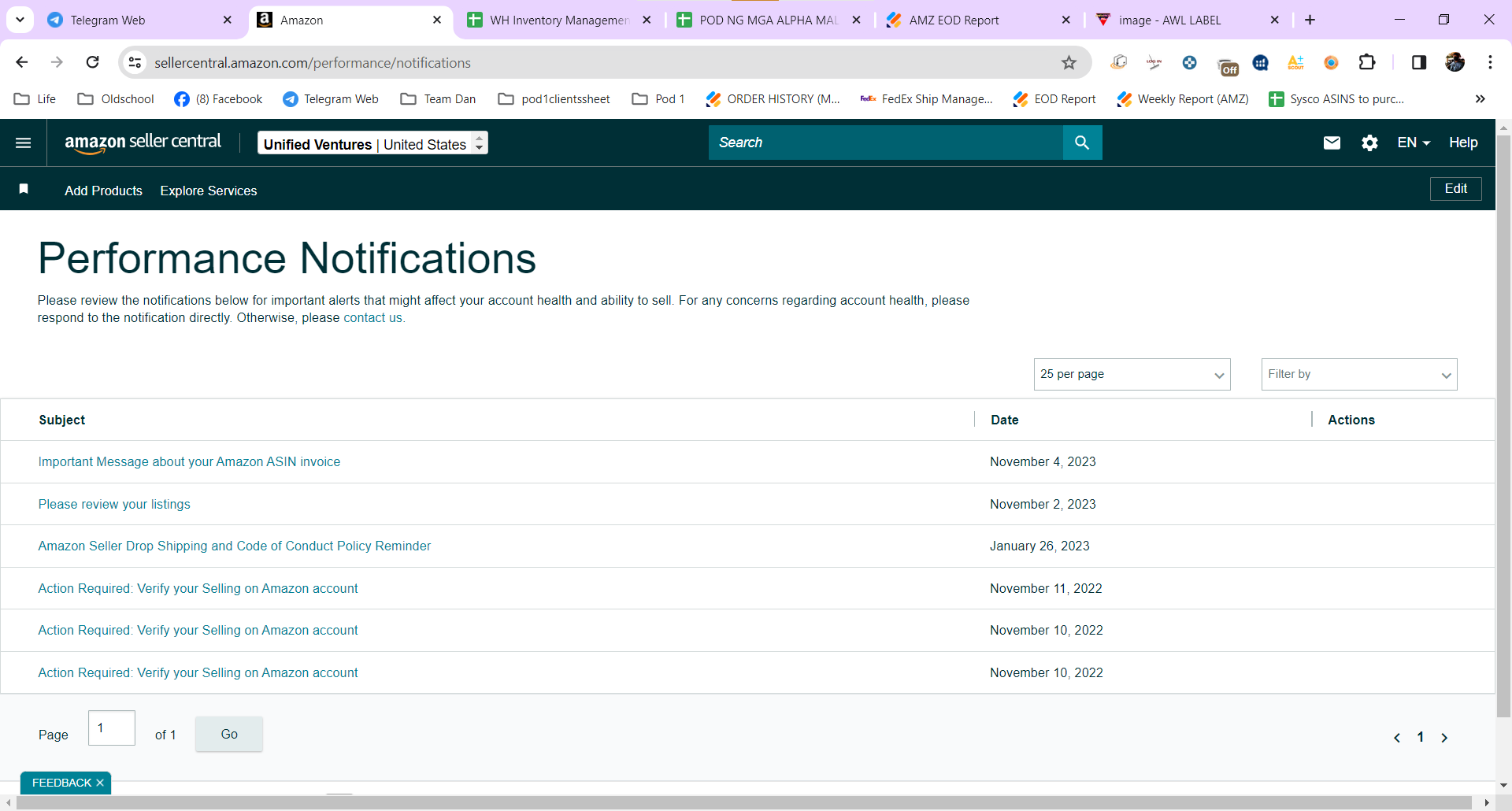
Task: Open the Sysco ASINS bookmark
Action: click(1336, 98)
